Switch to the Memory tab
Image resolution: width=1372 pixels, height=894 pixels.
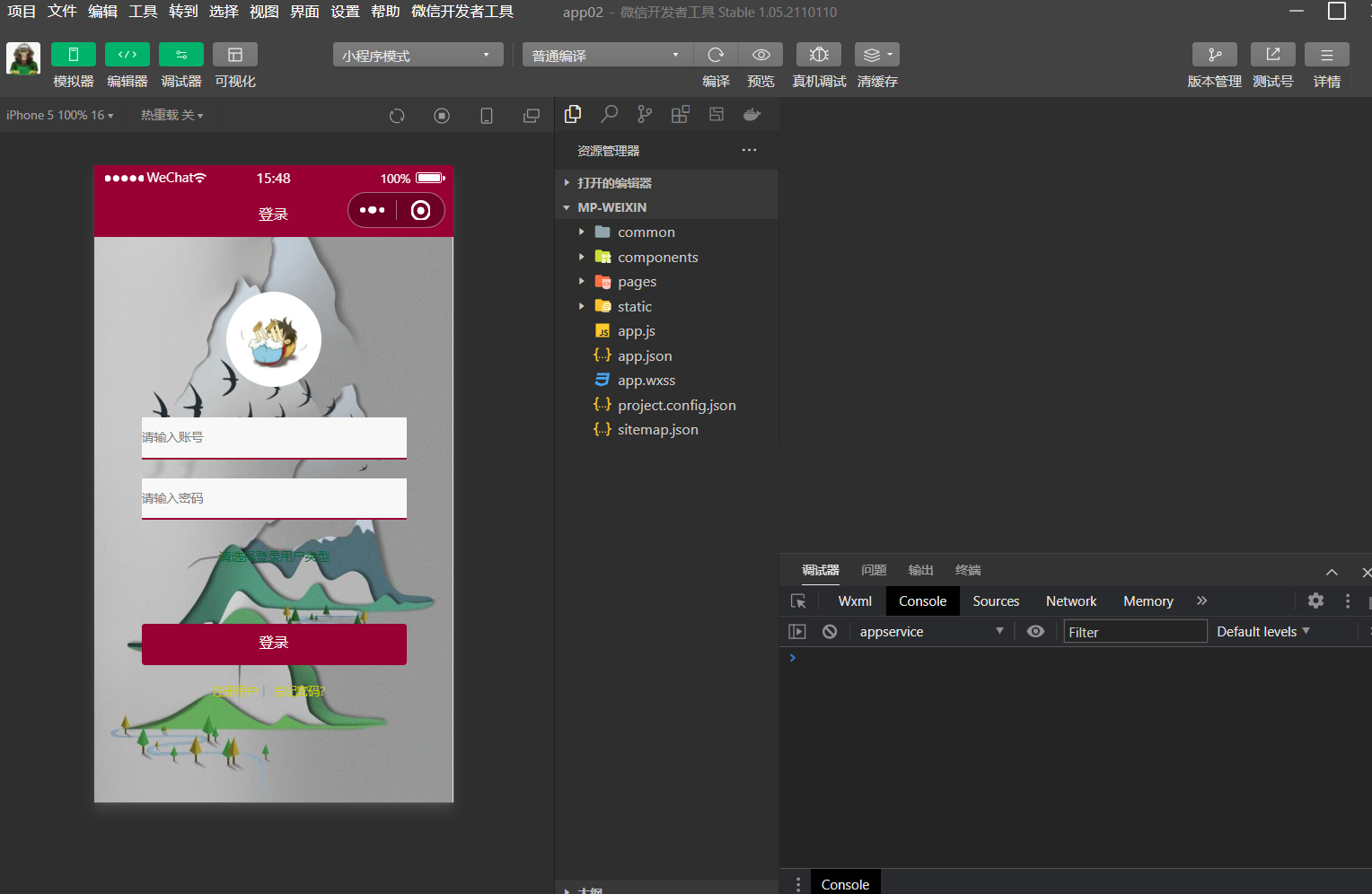click(1148, 601)
